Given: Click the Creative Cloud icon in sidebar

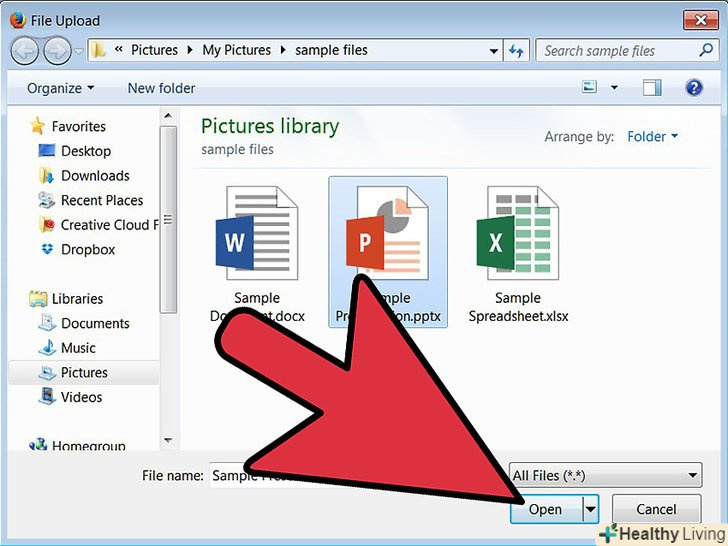Looking at the screenshot, I should click(x=47, y=225).
